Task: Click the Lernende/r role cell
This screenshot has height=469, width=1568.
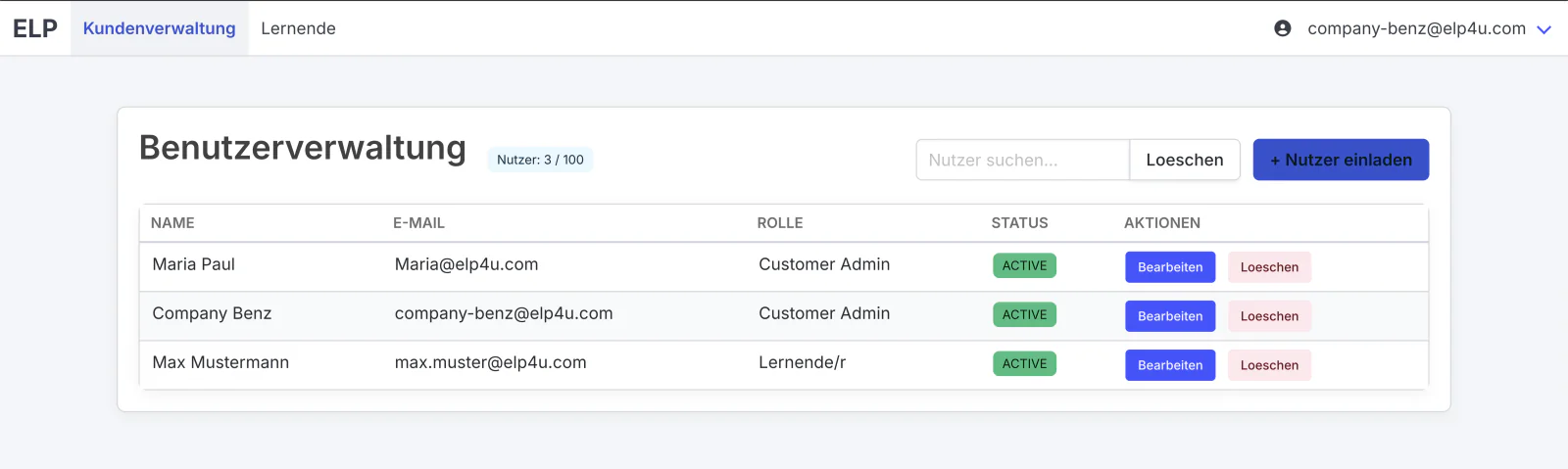Action: tap(802, 362)
